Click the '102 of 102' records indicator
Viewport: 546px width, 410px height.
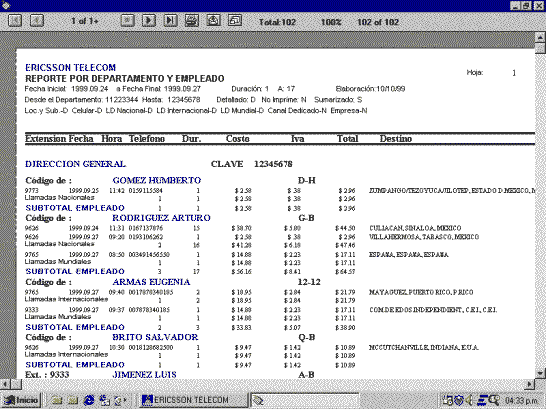tap(378, 22)
